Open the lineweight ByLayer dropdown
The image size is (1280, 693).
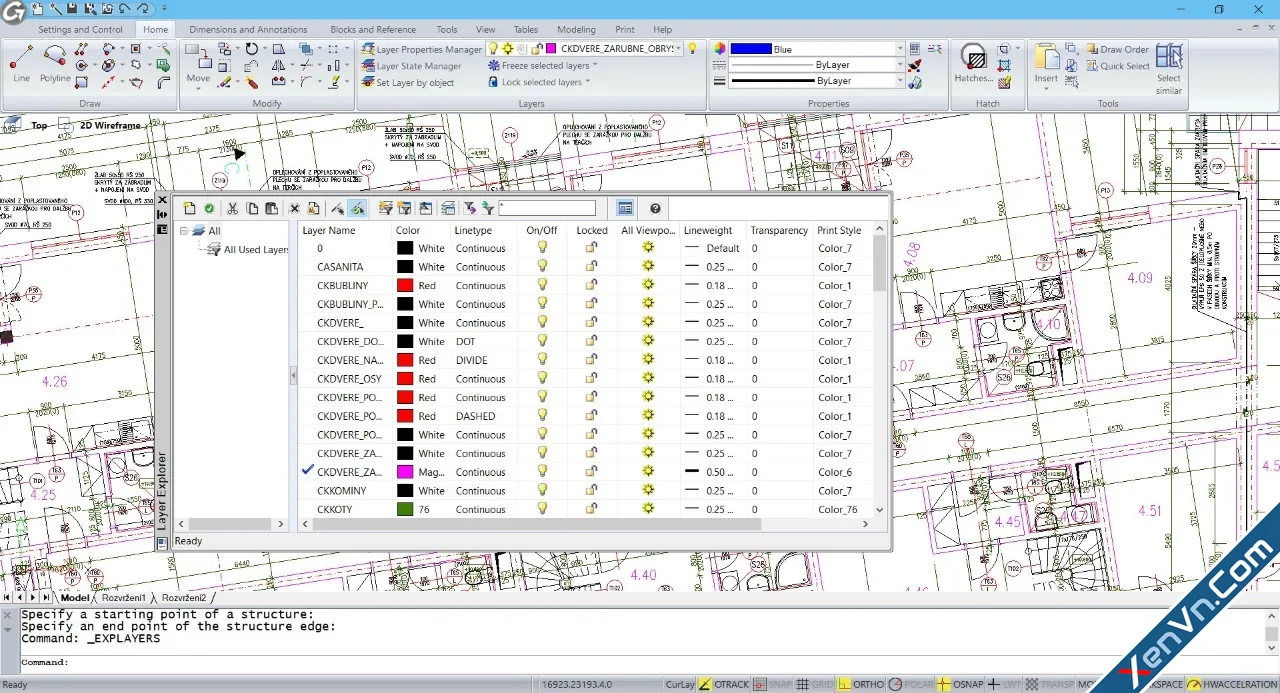899,81
